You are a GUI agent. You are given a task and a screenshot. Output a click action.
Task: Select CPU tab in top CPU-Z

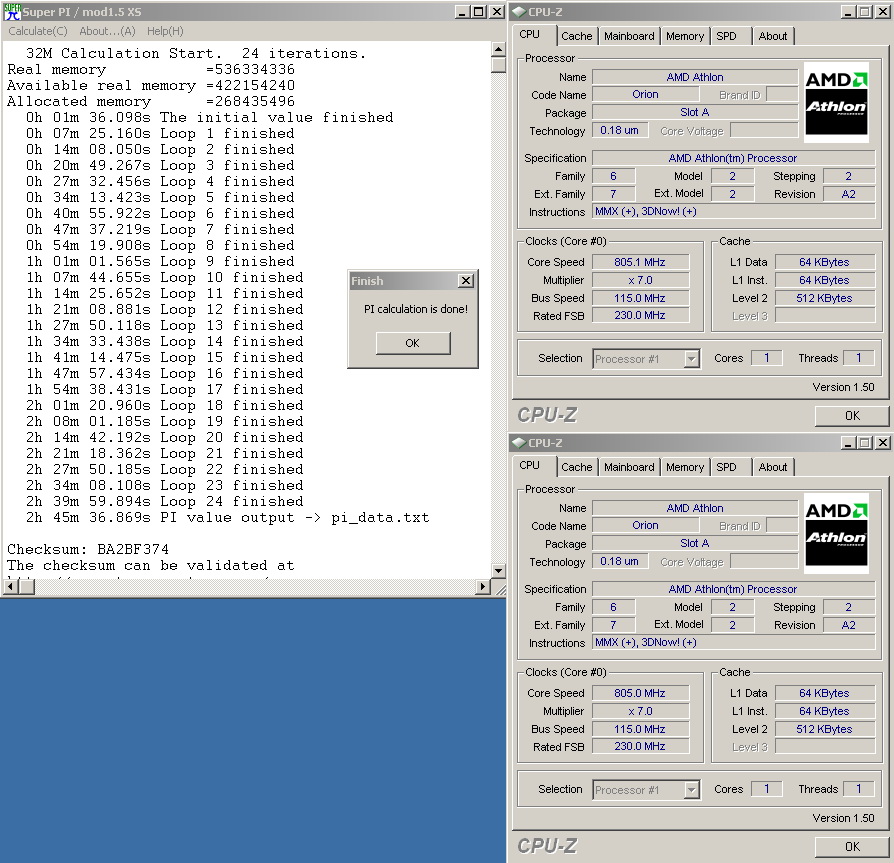point(533,34)
